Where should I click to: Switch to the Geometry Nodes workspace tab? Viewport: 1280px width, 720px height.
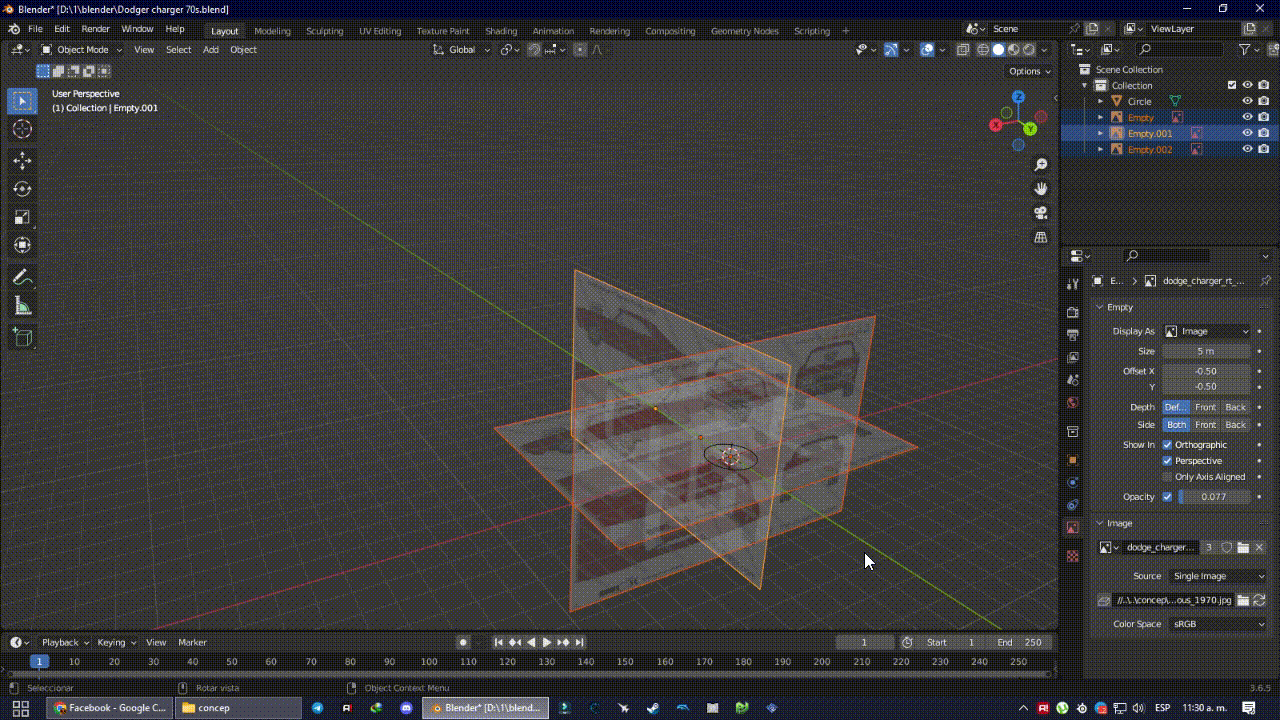coord(744,31)
